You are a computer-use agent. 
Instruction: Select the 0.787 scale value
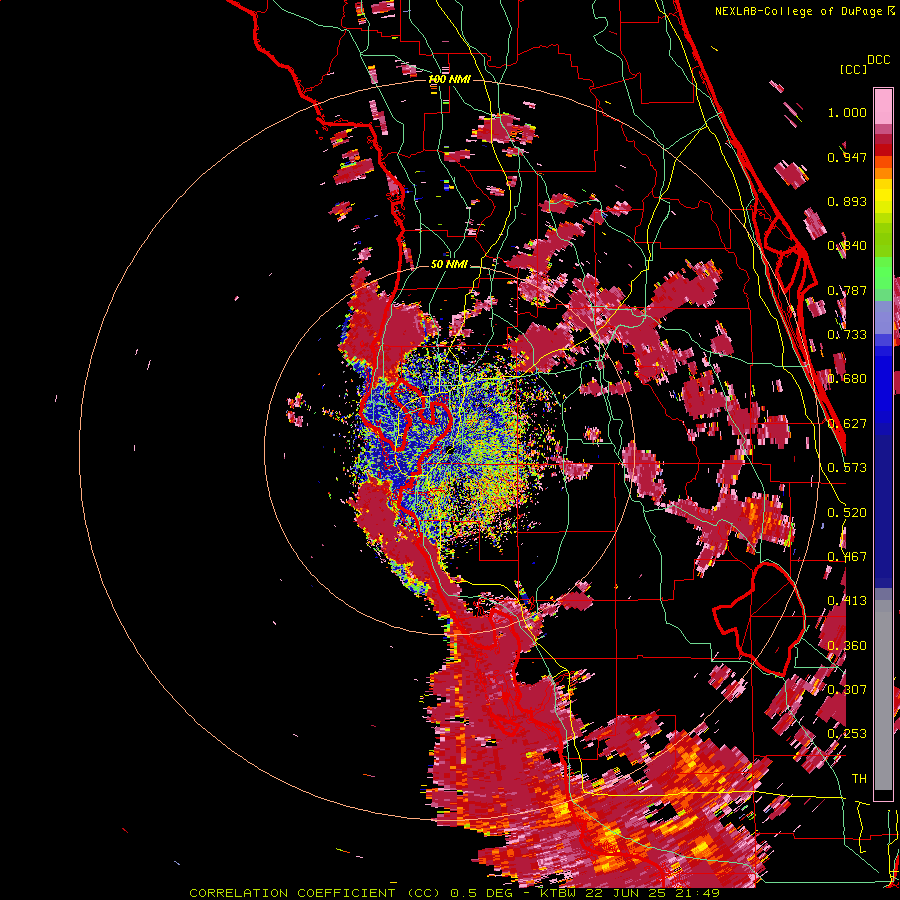(x=847, y=290)
